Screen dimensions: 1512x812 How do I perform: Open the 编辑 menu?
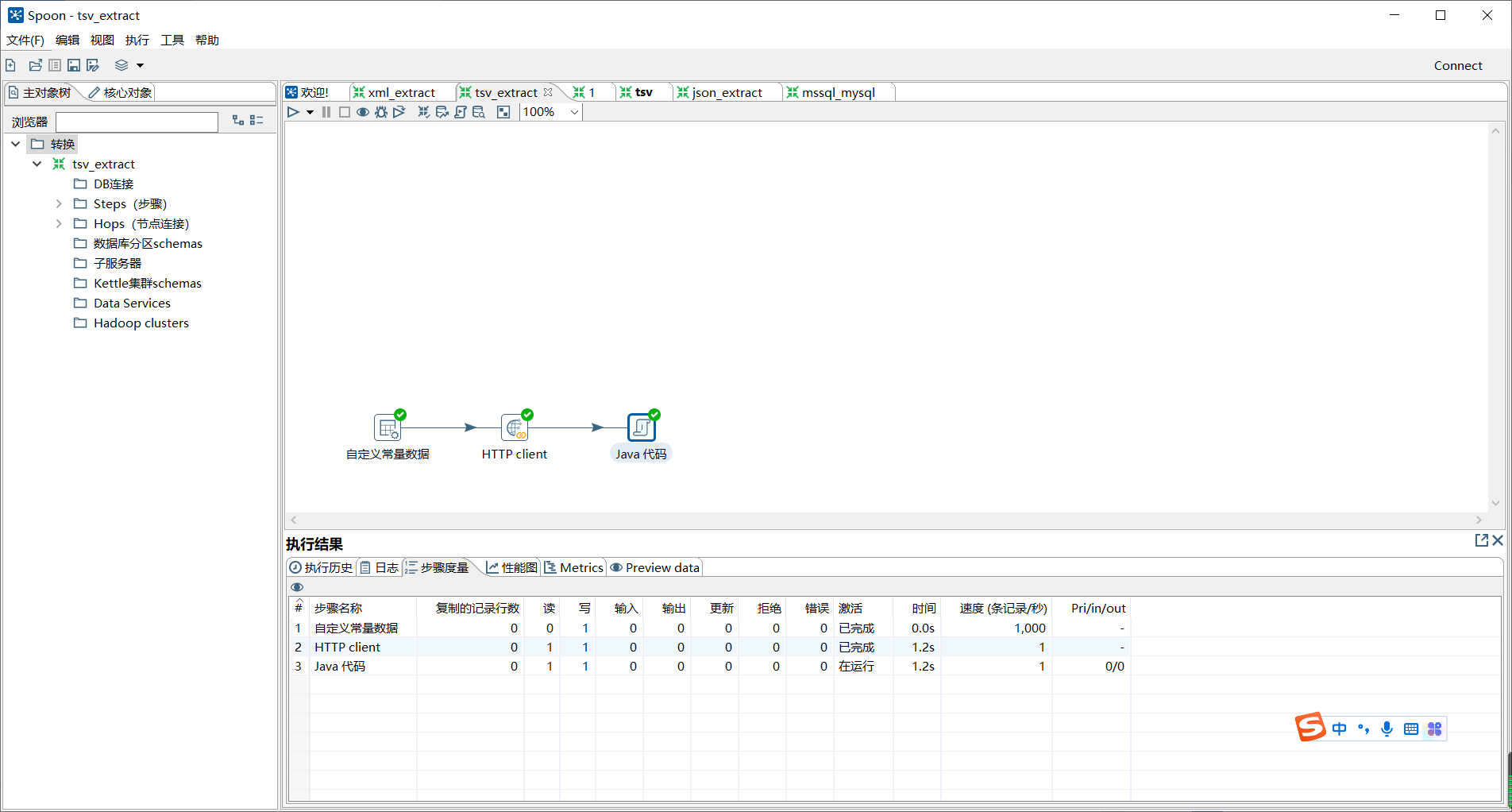(x=67, y=41)
